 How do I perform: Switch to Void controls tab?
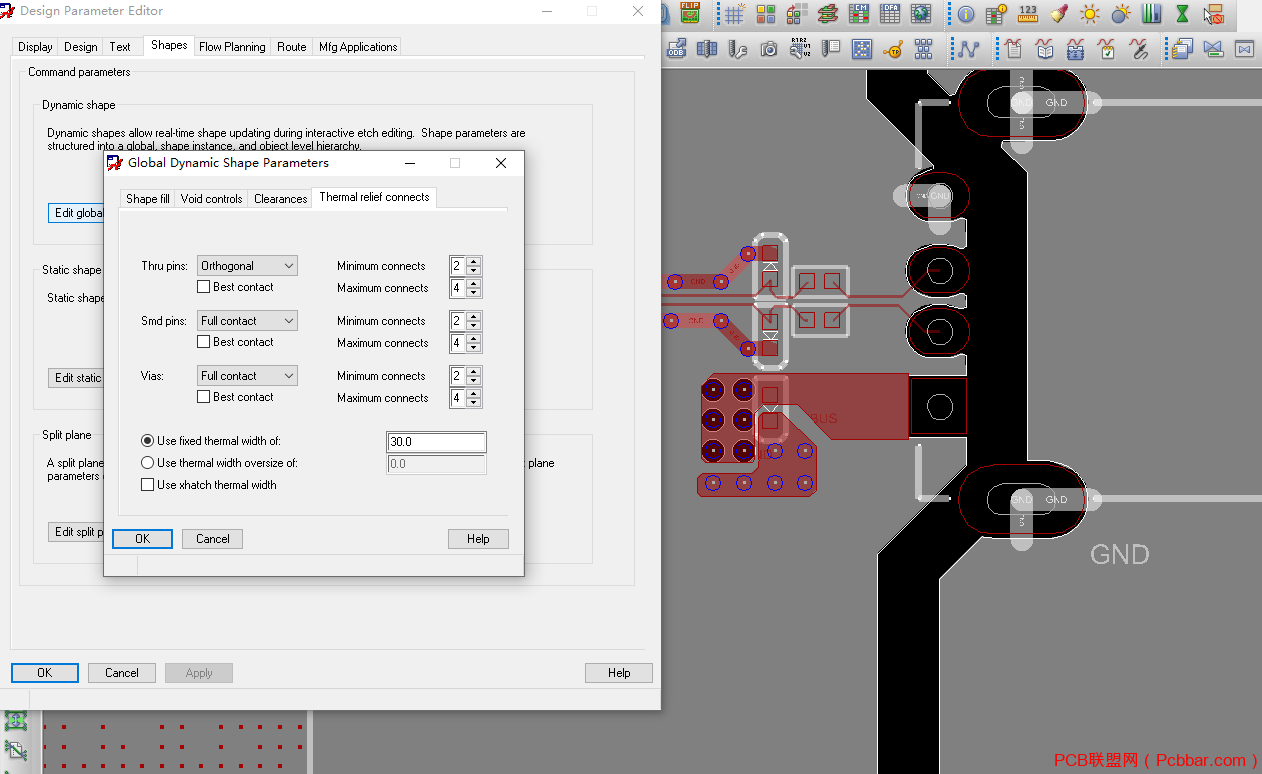pyautogui.click(x=211, y=199)
